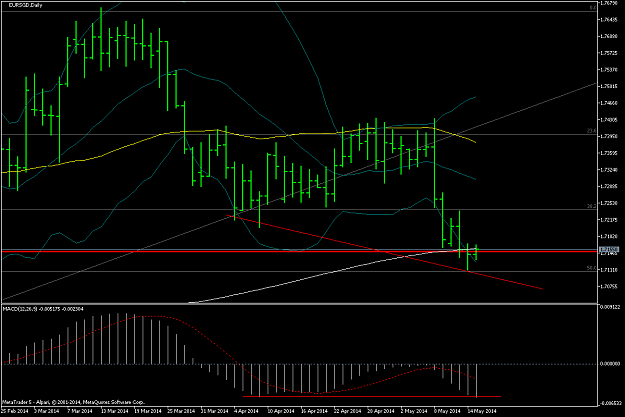
Task: Click the 1.73950 price scale label
Action: click(609, 136)
